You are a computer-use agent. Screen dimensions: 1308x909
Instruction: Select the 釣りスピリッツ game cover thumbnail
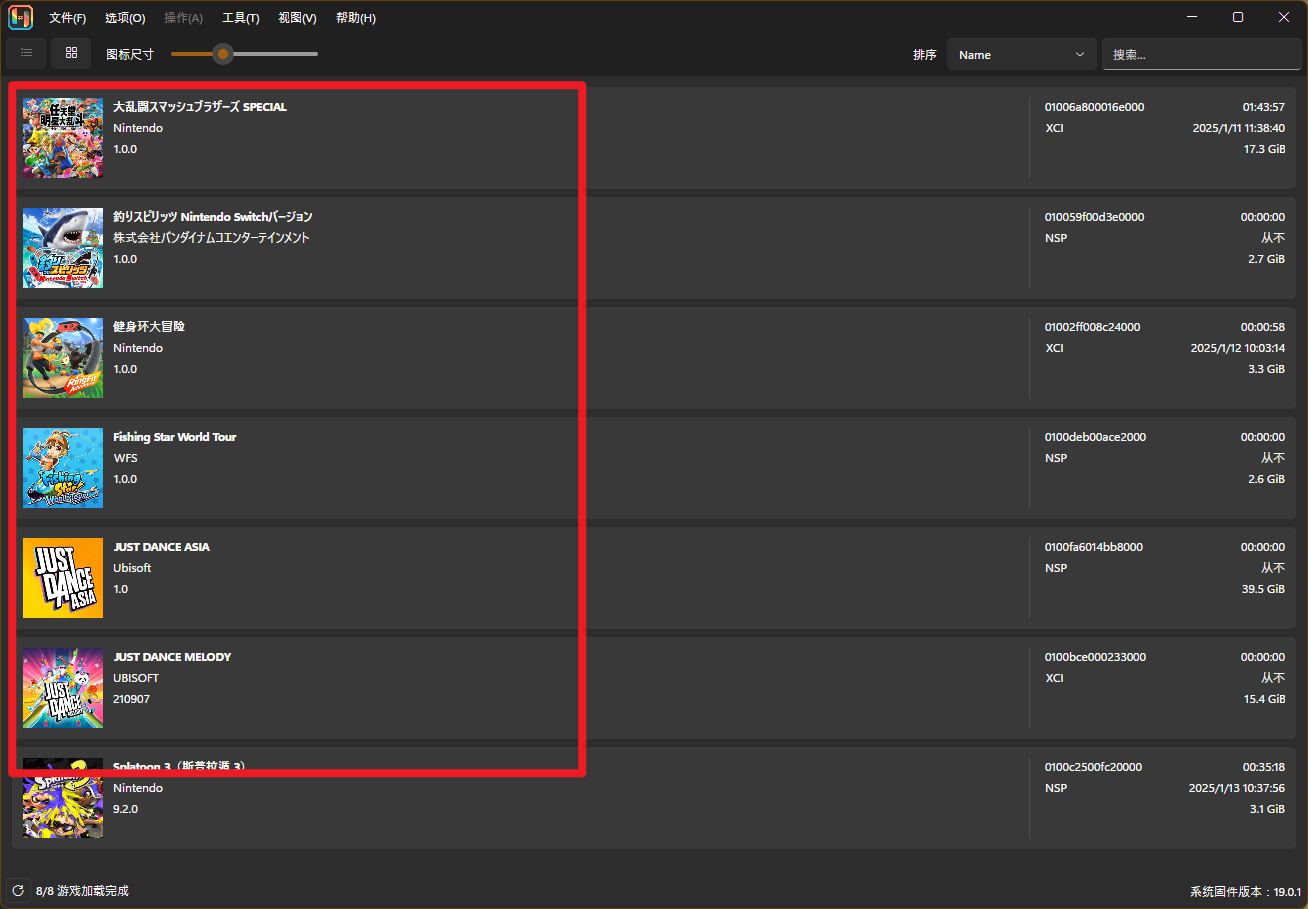[x=63, y=248]
